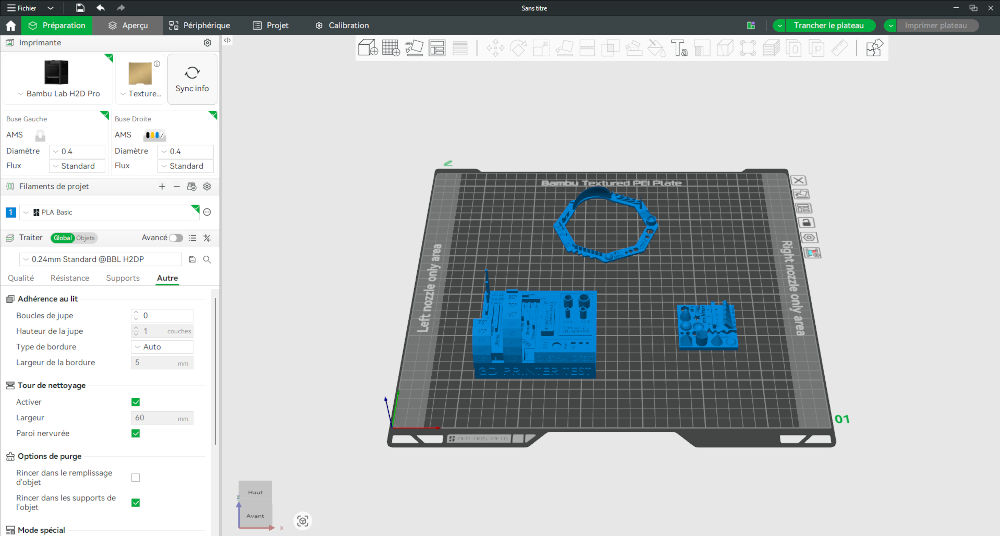Click the save icon in title bar
The width and height of the screenshot is (1000, 536).
pos(80,8)
